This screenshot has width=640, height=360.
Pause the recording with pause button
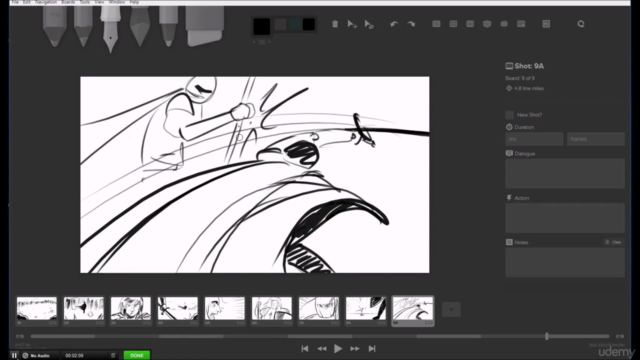coord(14,356)
